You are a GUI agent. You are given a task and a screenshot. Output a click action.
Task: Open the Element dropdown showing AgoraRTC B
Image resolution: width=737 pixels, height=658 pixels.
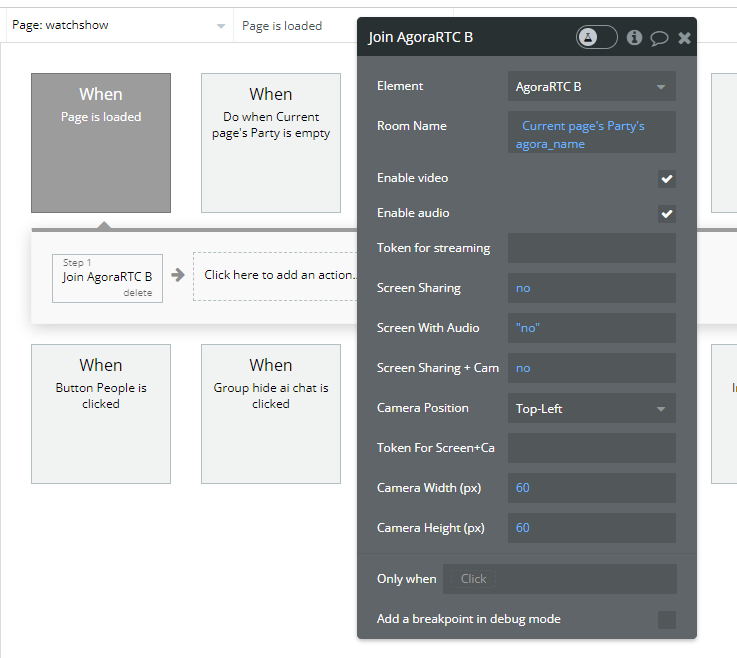pos(592,86)
